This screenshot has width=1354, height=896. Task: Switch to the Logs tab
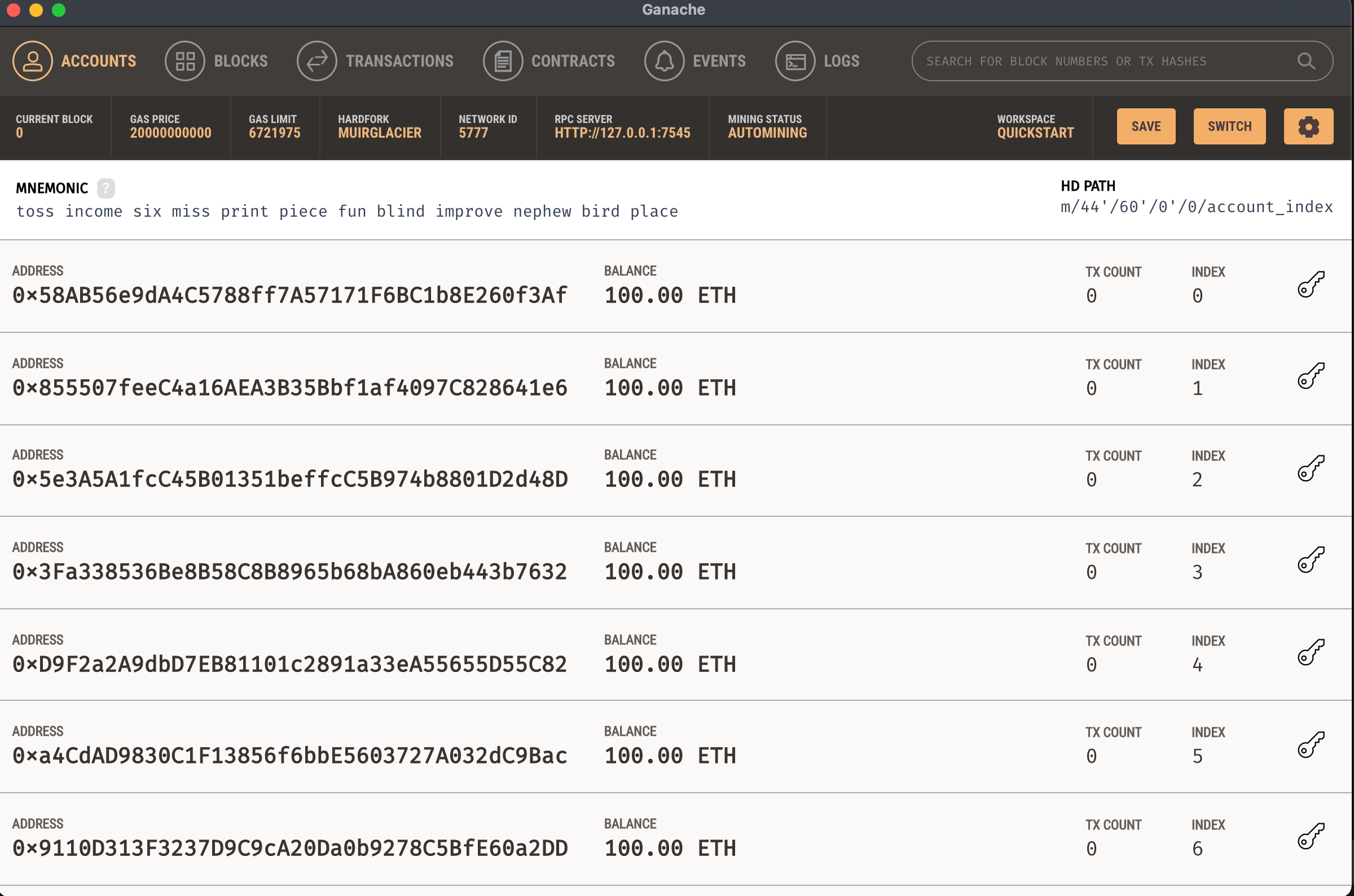(842, 61)
